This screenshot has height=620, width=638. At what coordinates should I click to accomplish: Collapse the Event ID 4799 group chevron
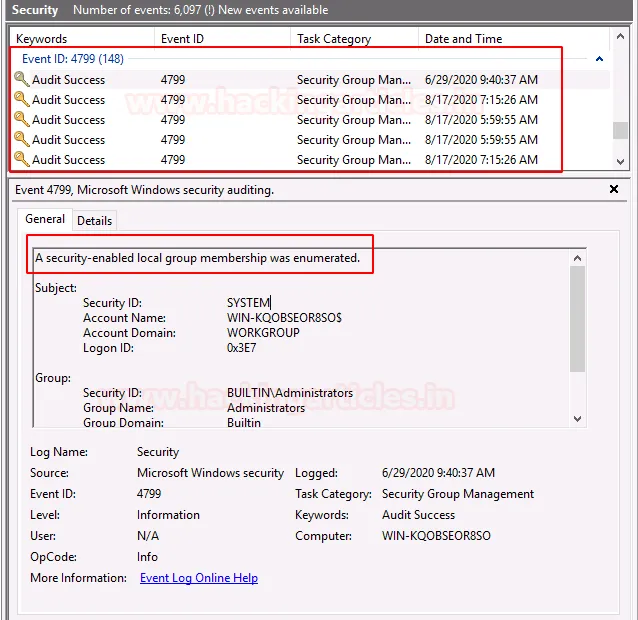(599, 59)
